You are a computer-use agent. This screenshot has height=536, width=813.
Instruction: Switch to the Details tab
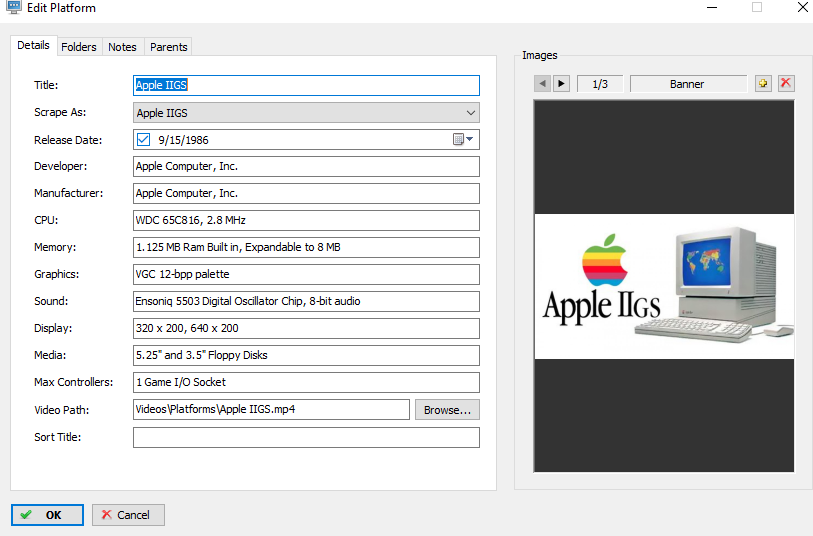pos(33,45)
